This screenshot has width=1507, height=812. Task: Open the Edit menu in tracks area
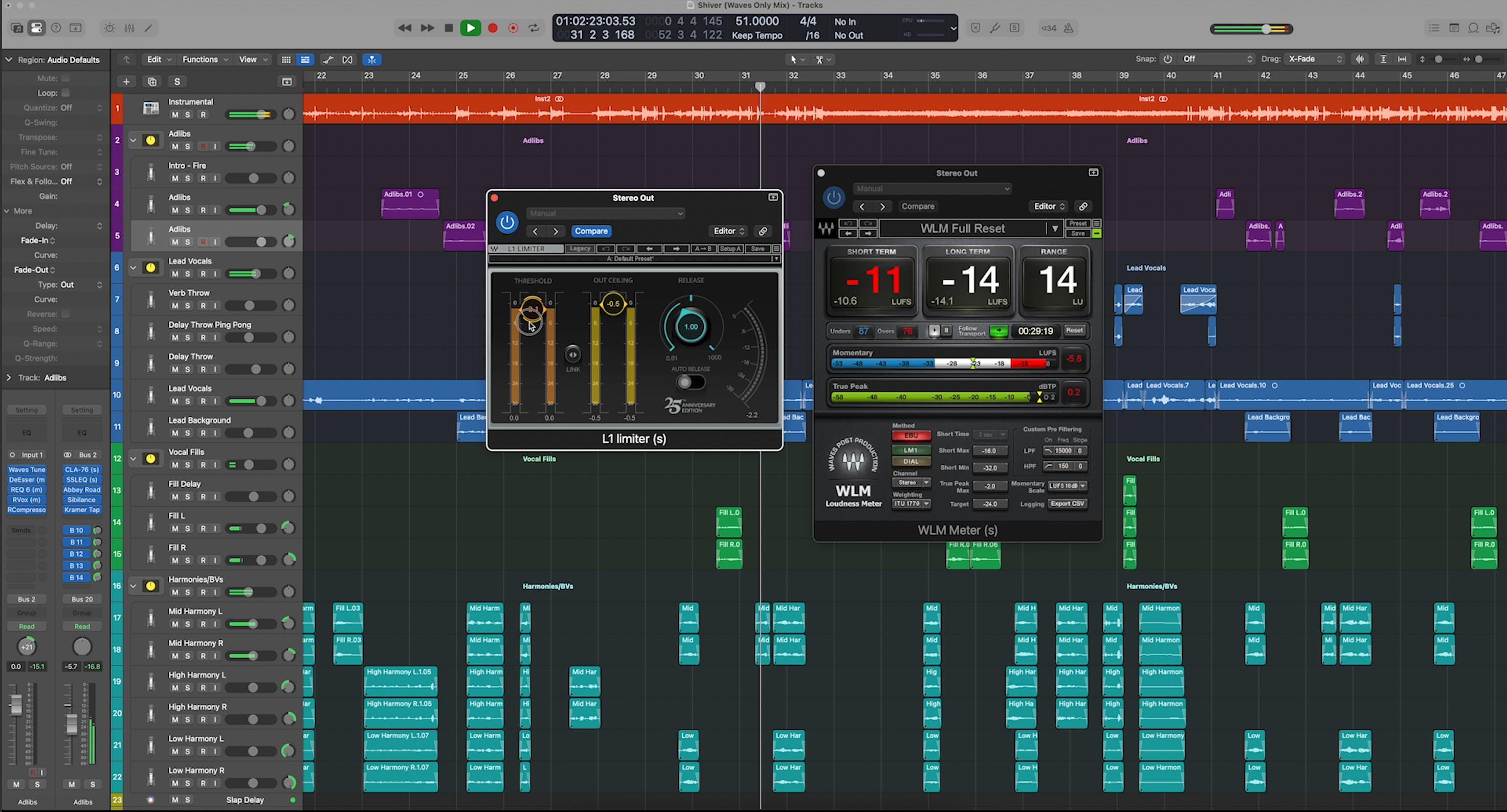tap(159, 60)
